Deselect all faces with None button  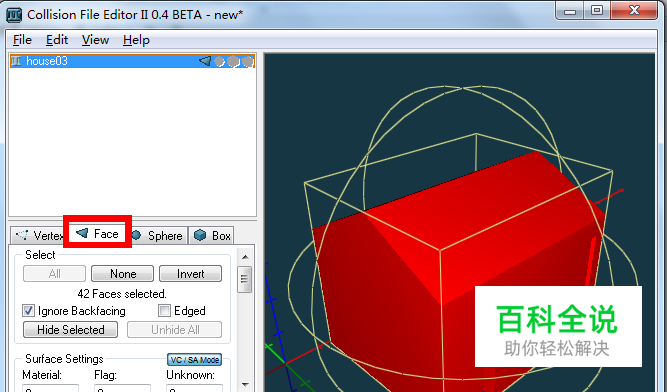[123, 273]
